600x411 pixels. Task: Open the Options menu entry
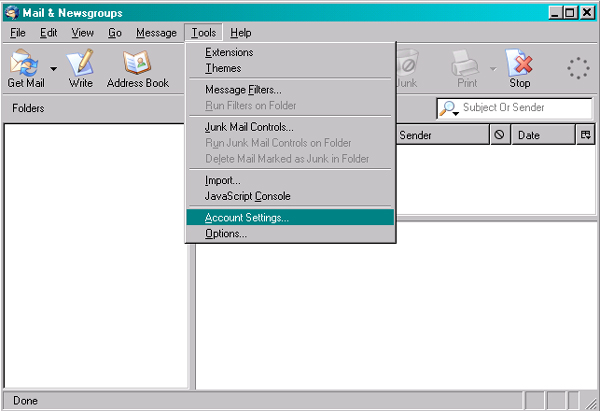pyautogui.click(x=226, y=234)
